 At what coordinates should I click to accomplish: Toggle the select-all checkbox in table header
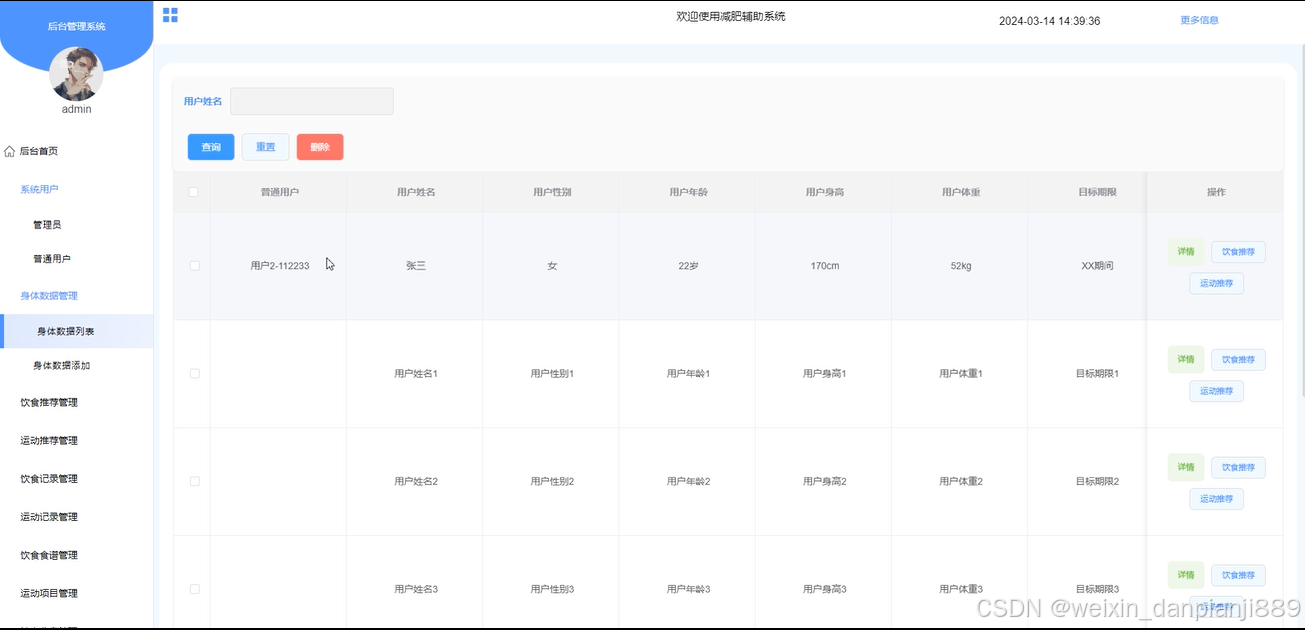193,192
